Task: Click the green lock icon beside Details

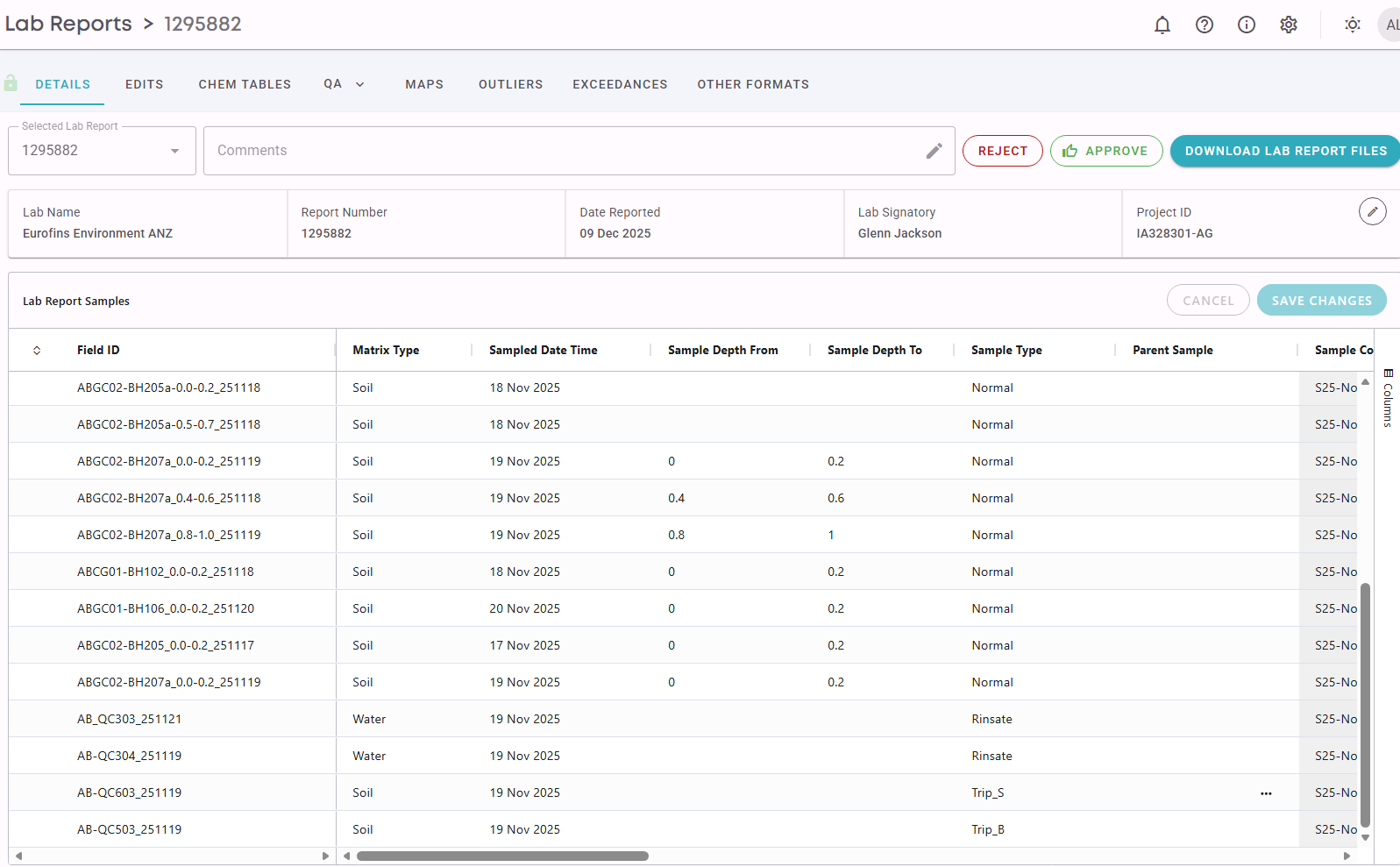Action: tap(11, 83)
